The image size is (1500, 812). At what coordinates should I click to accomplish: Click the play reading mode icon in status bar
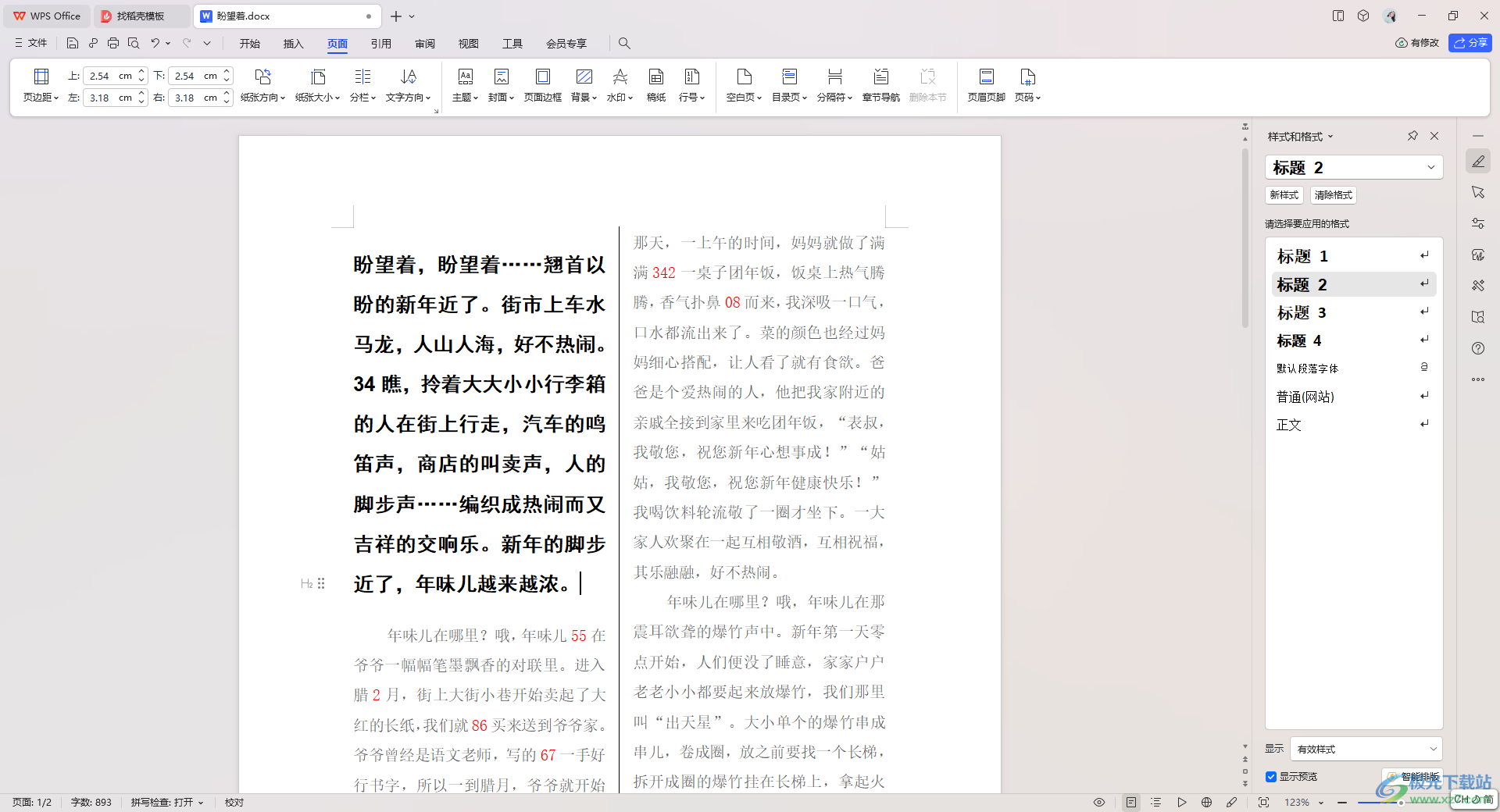click(x=1182, y=802)
